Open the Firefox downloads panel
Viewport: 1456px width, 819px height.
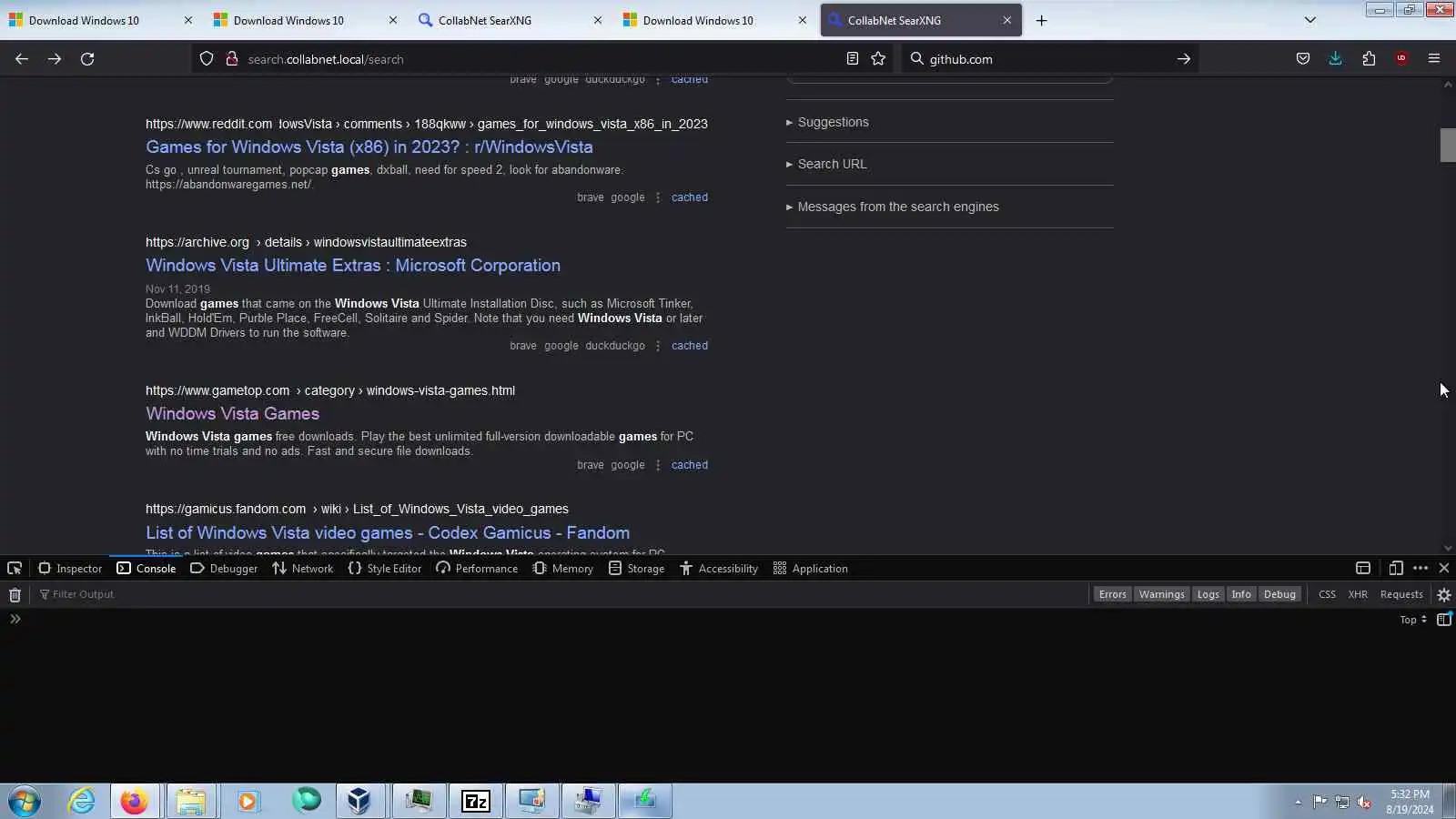pyautogui.click(x=1336, y=59)
